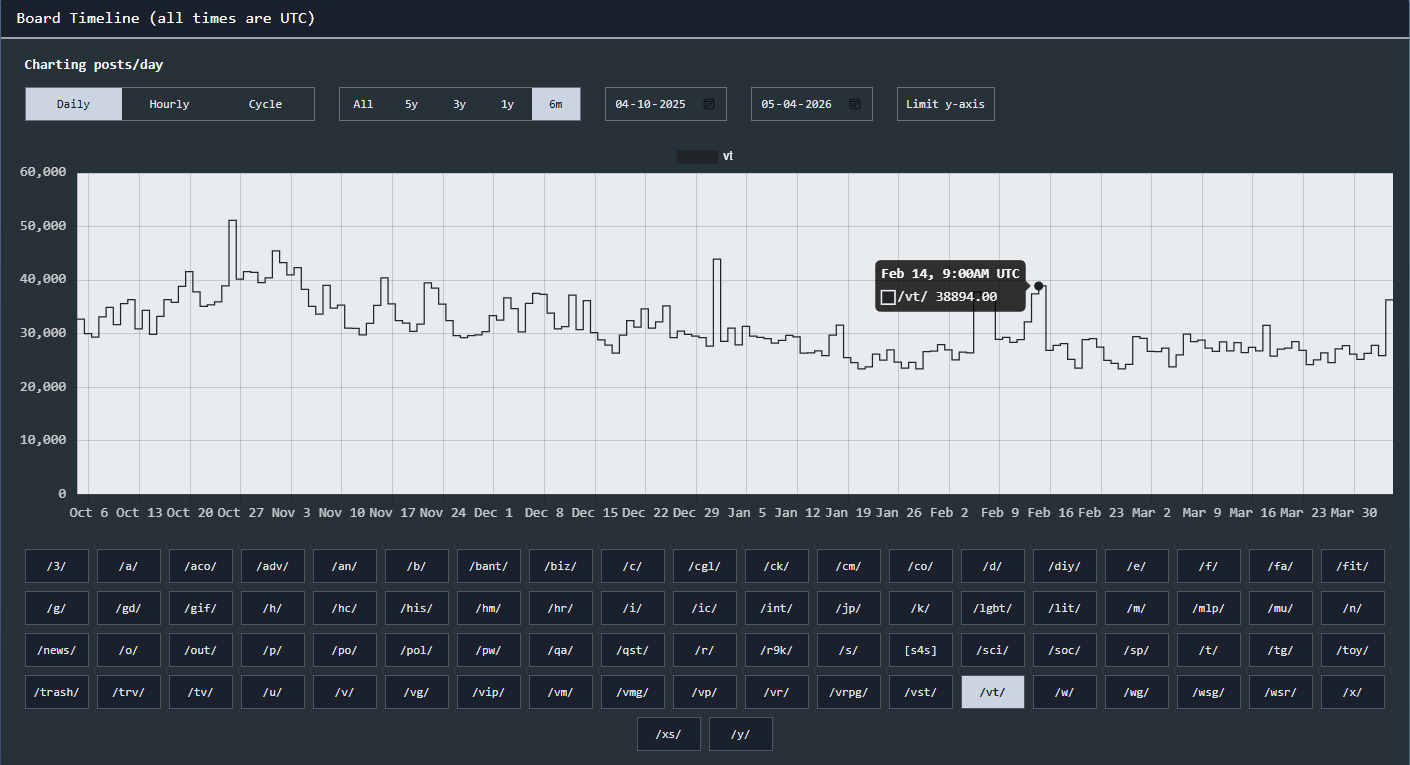Image resolution: width=1410 pixels, height=765 pixels.
Task: Switch chart to Daily view
Action: click(x=74, y=104)
